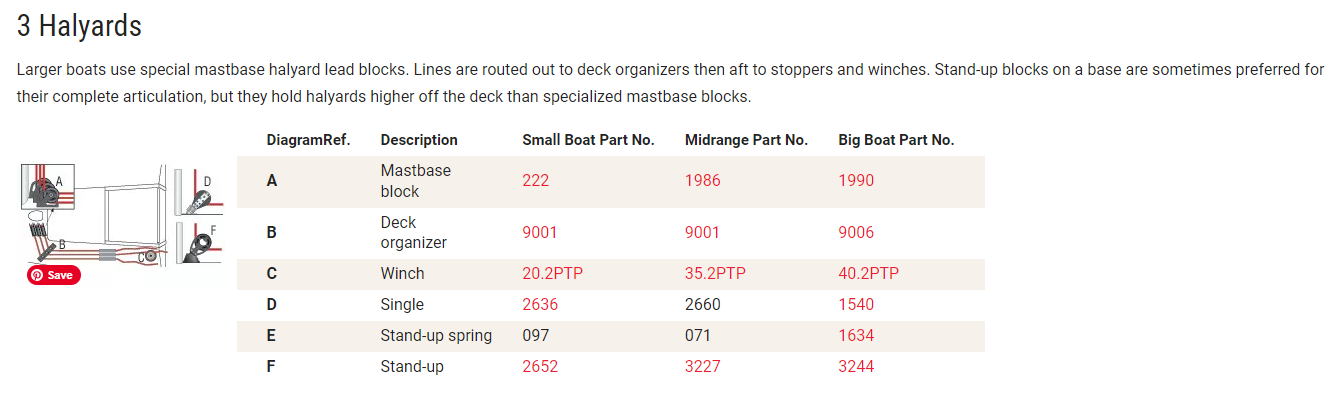Open big boat mastbase block part 1990
This screenshot has height=420, width=1342.
pyautogui.click(x=856, y=181)
